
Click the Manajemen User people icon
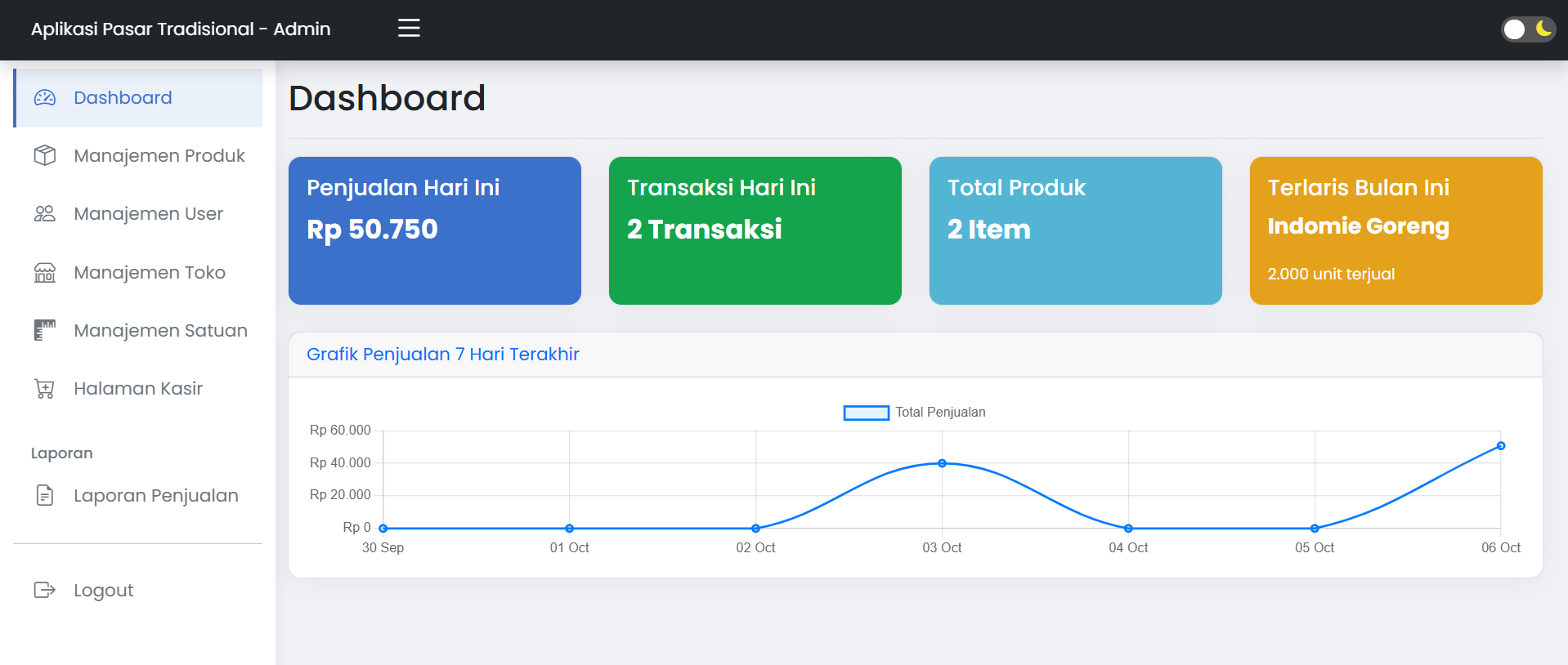45,214
